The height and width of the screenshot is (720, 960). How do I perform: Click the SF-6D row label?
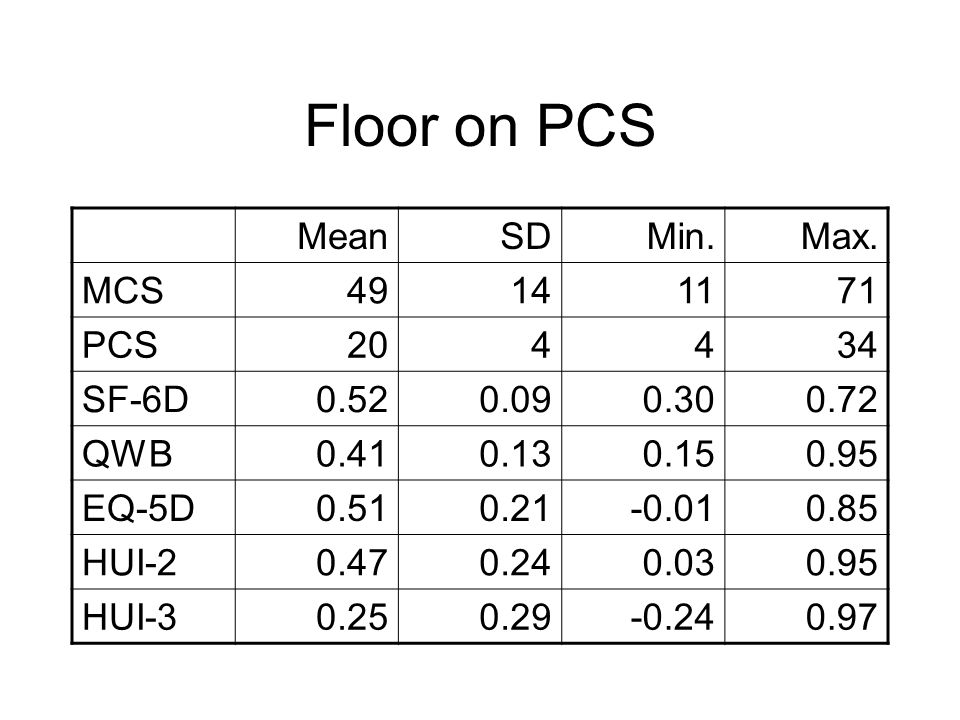click(135, 400)
